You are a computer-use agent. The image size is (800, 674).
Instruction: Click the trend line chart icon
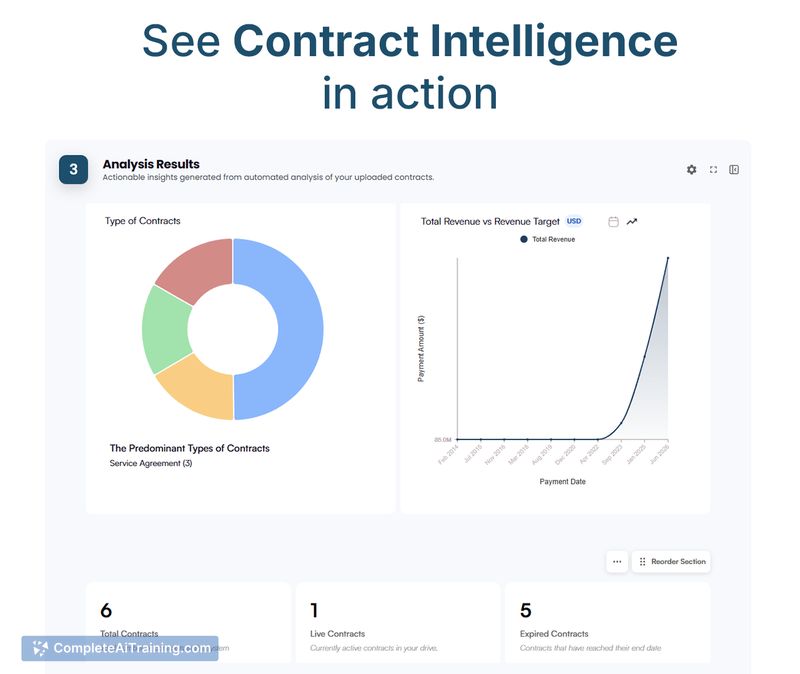(x=632, y=222)
